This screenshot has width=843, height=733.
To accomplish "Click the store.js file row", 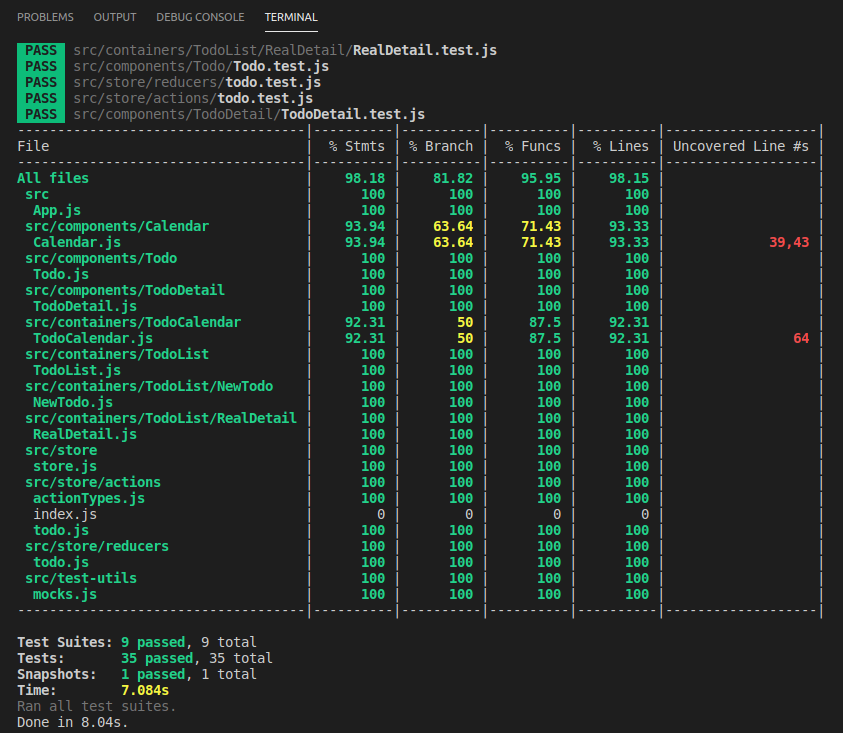I will point(65,466).
